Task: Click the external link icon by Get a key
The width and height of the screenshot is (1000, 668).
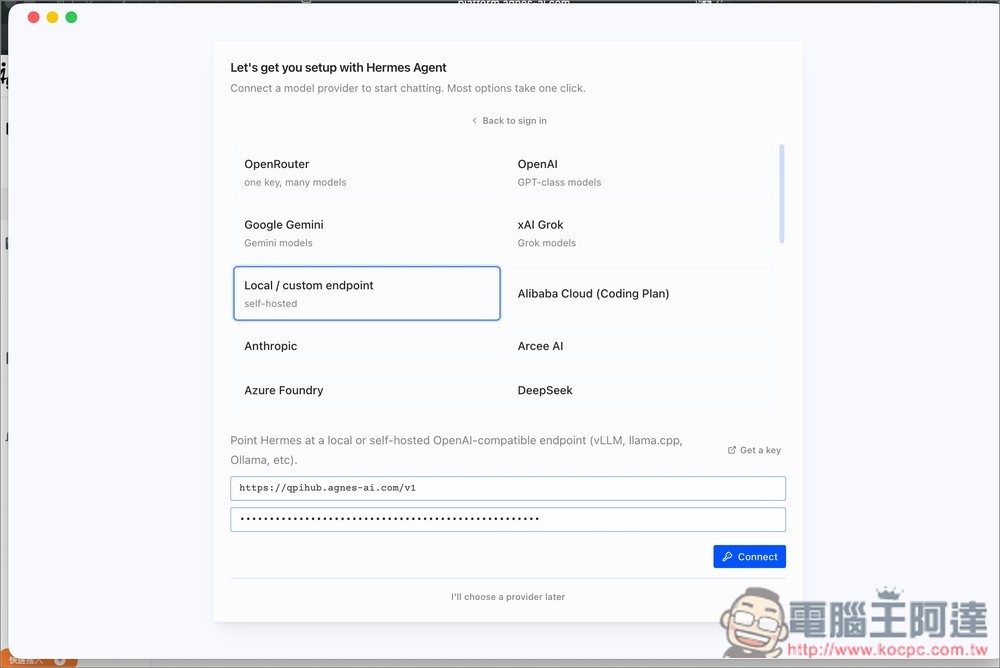Action: click(732, 450)
